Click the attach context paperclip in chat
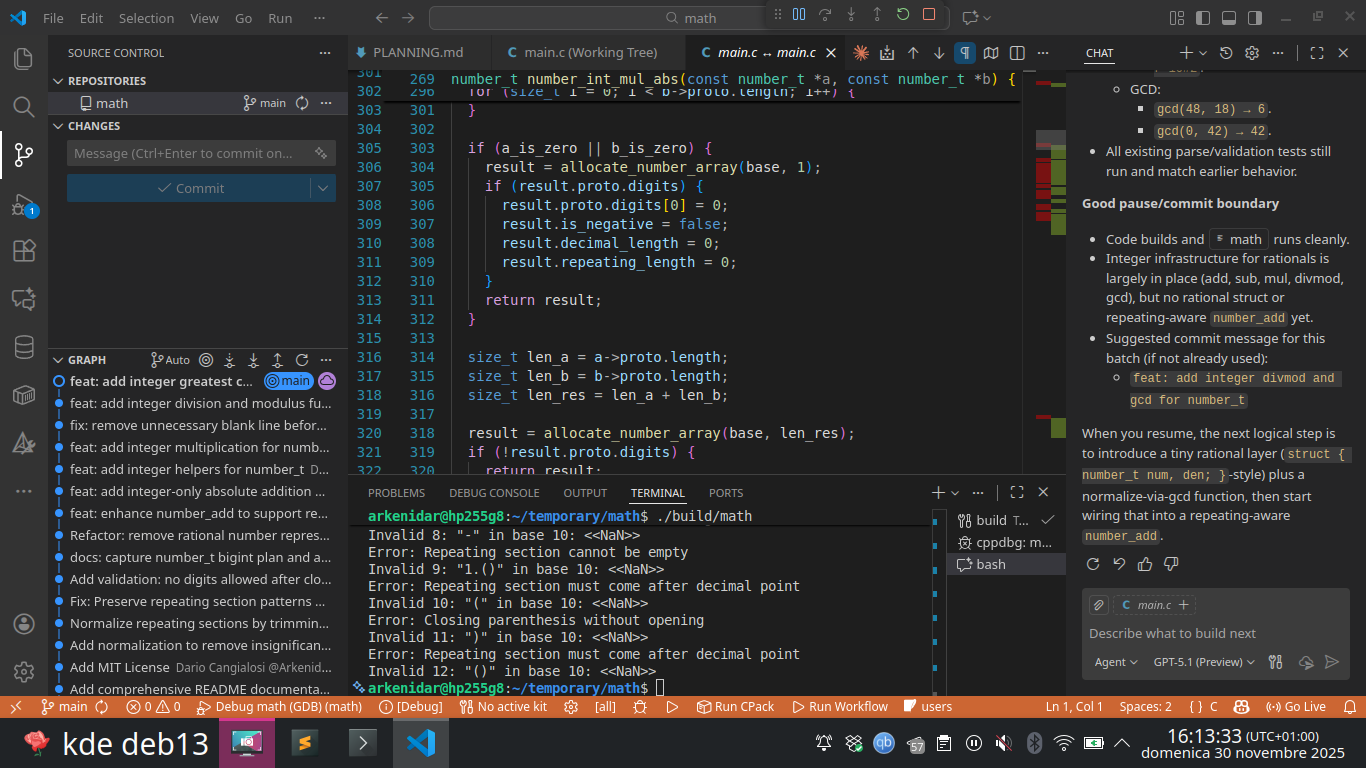Viewport: 1366px width, 768px height. (x=1098, y=605)
